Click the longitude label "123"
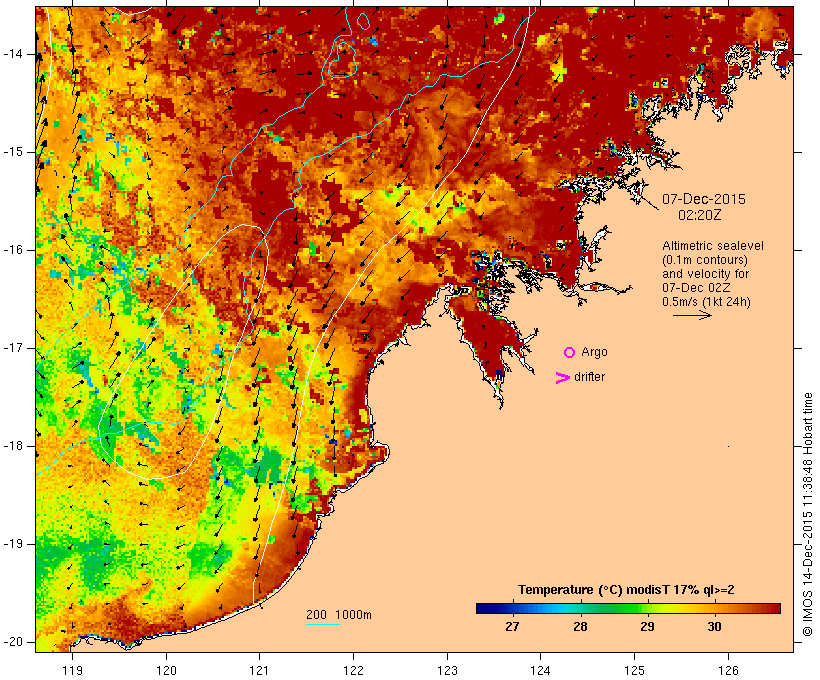Screen dimensions: 820x680 click(447, 671)
